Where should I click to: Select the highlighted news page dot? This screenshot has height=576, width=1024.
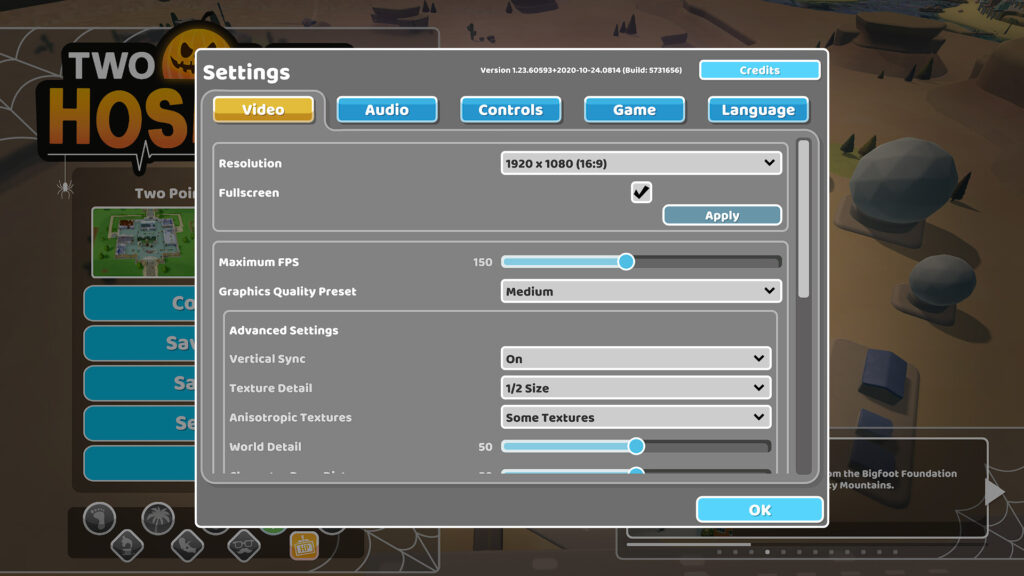[x=767, y=552]
